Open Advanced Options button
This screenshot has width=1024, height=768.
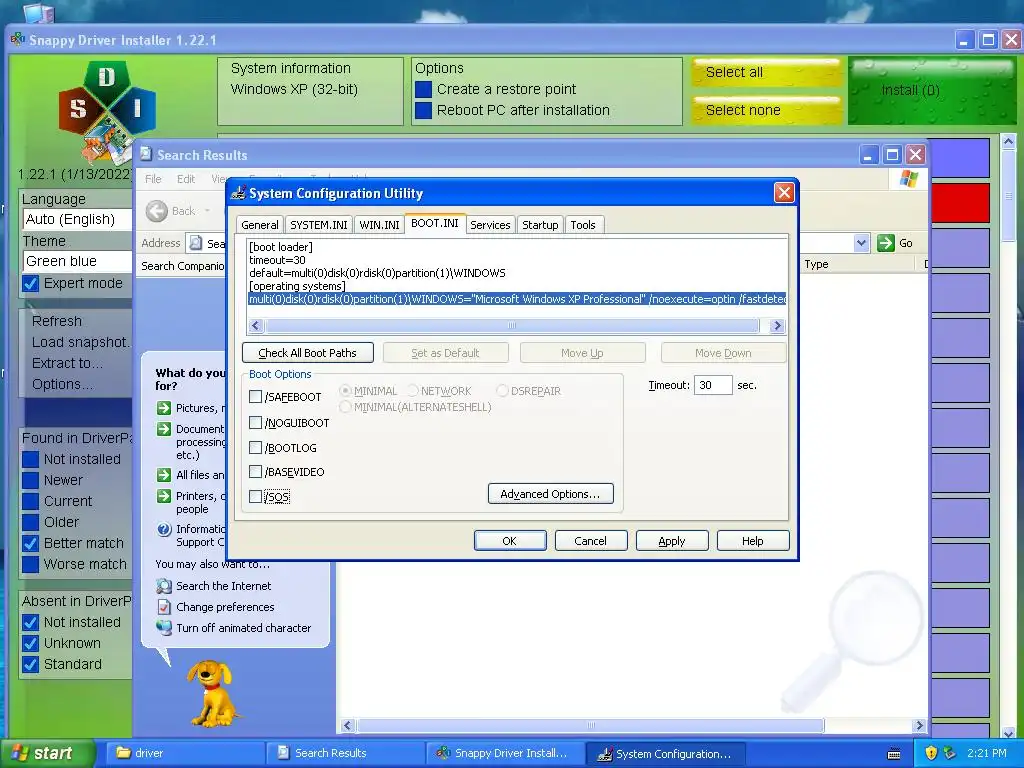[x=551, y=494]
